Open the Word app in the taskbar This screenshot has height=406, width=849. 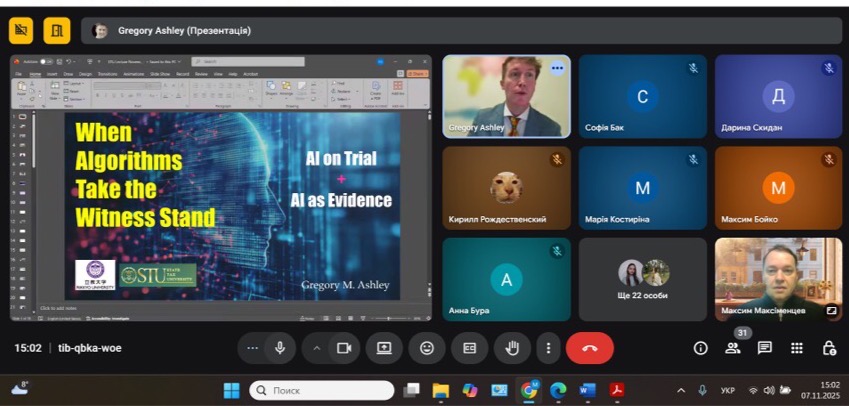click(x=587, y=390)
